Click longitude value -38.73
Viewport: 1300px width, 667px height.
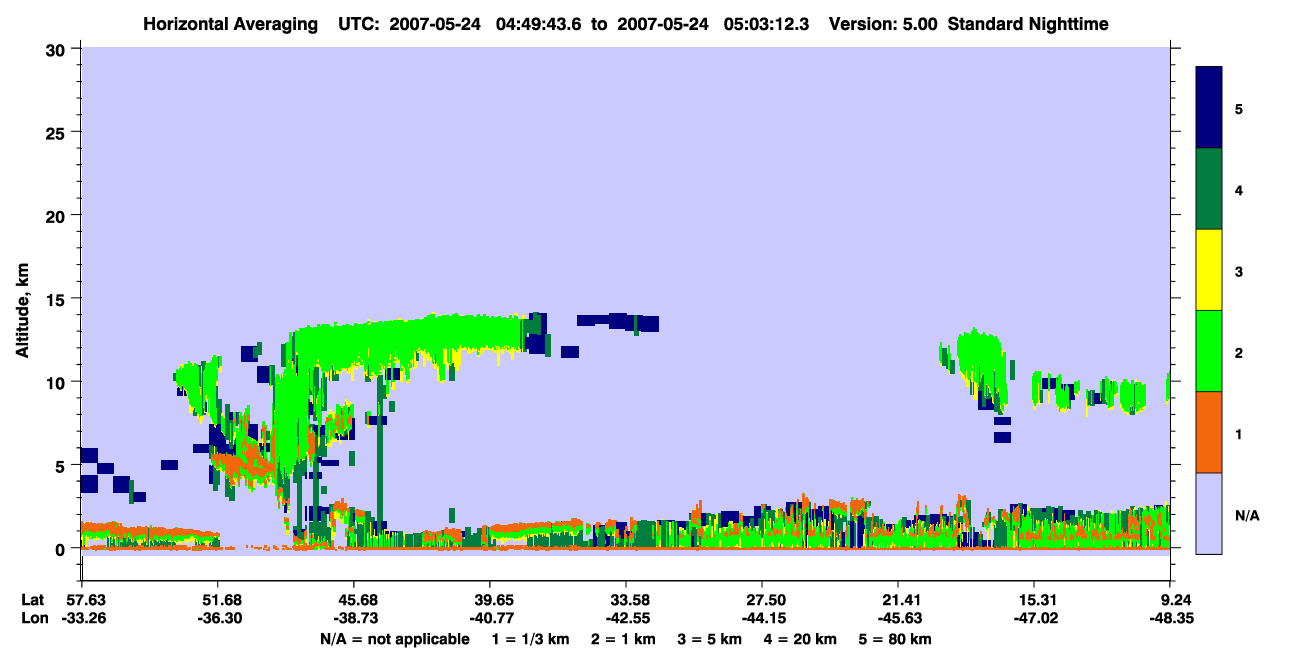pos(354,618)
